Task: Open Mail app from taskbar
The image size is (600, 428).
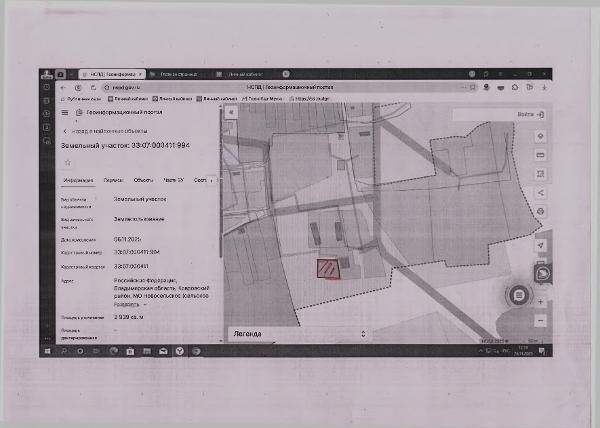Action: [163, 351]
